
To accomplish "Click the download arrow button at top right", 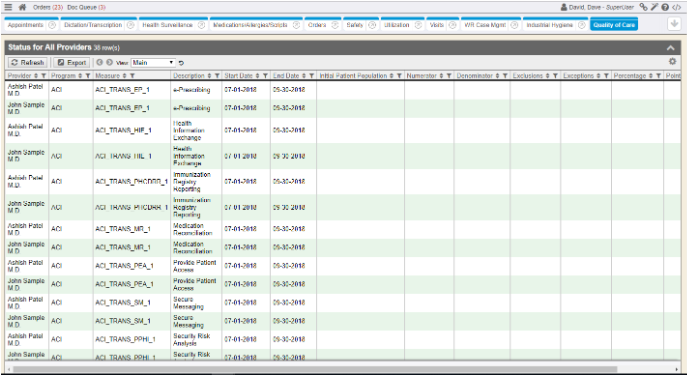I will tap(674, 24).
